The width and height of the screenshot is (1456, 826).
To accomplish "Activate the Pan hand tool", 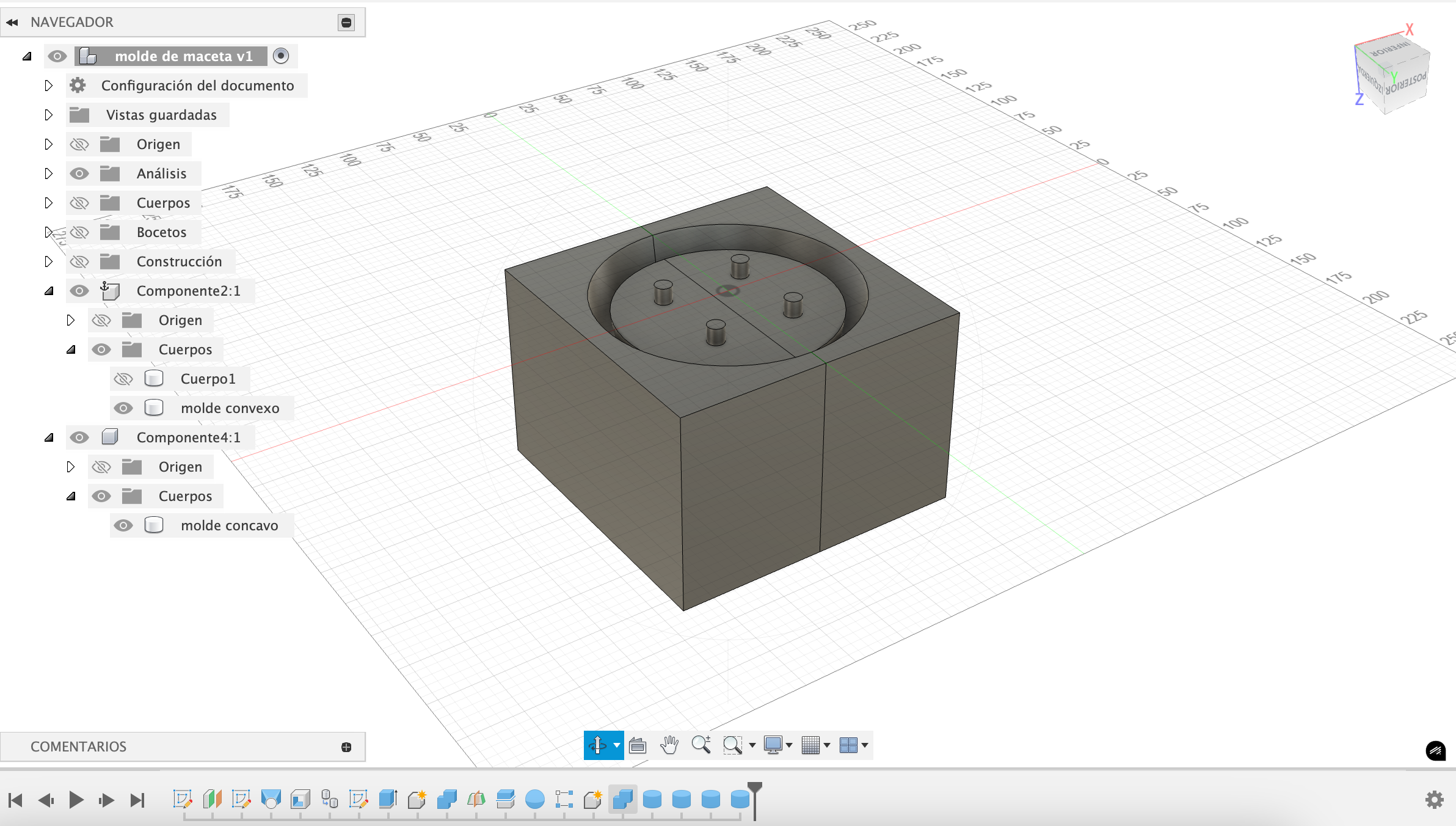I will pos(669,745).
